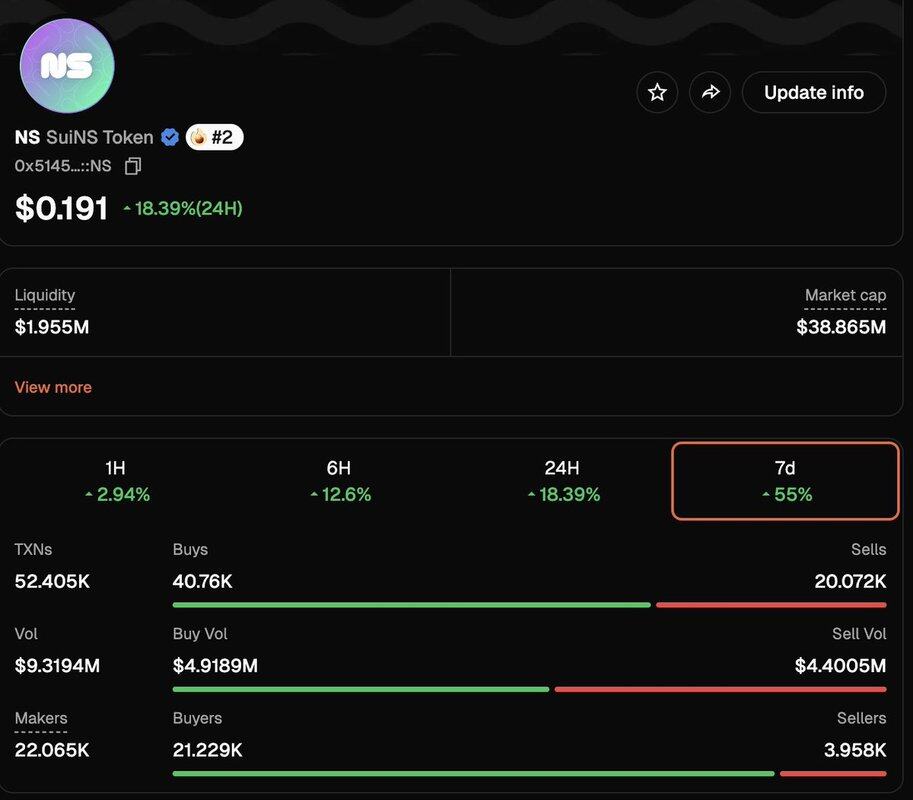Click the red Sell Vol bar
This screenshot has width=913, height=800.
[721, 689]
